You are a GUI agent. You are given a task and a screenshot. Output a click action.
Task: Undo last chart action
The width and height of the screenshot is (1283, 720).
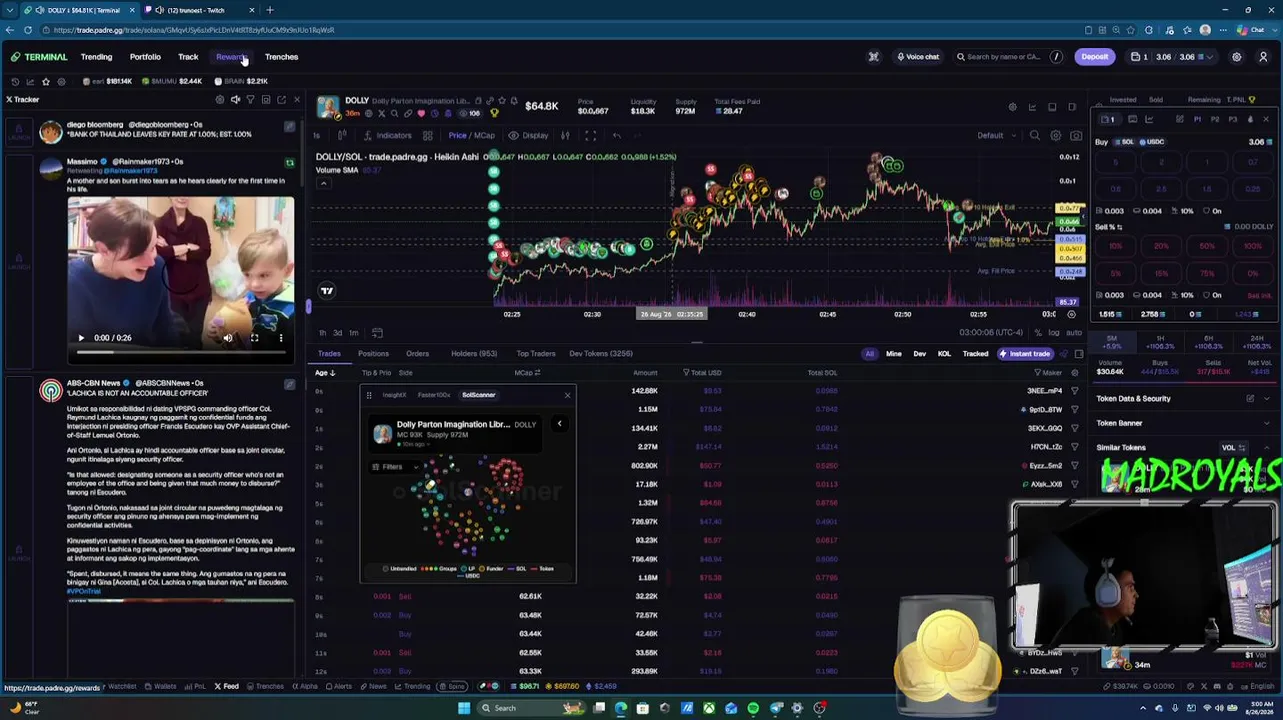coord(616,136)
